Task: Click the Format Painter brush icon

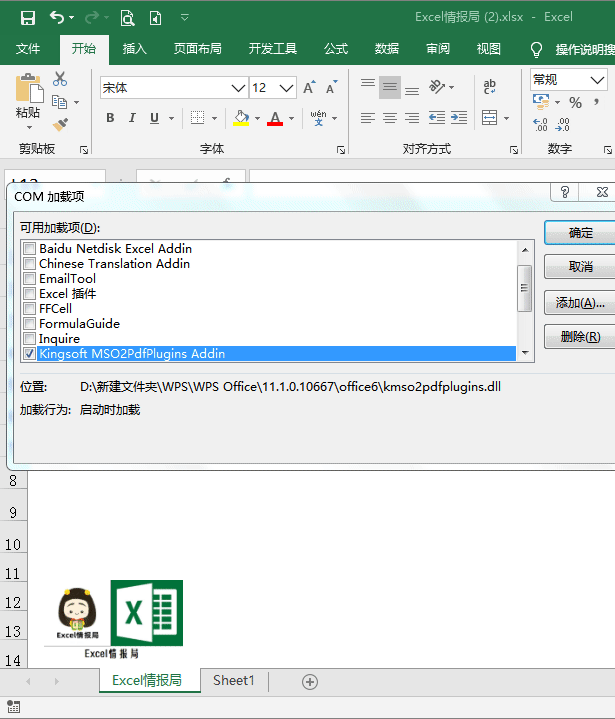Action: click(x=60, y=124)
